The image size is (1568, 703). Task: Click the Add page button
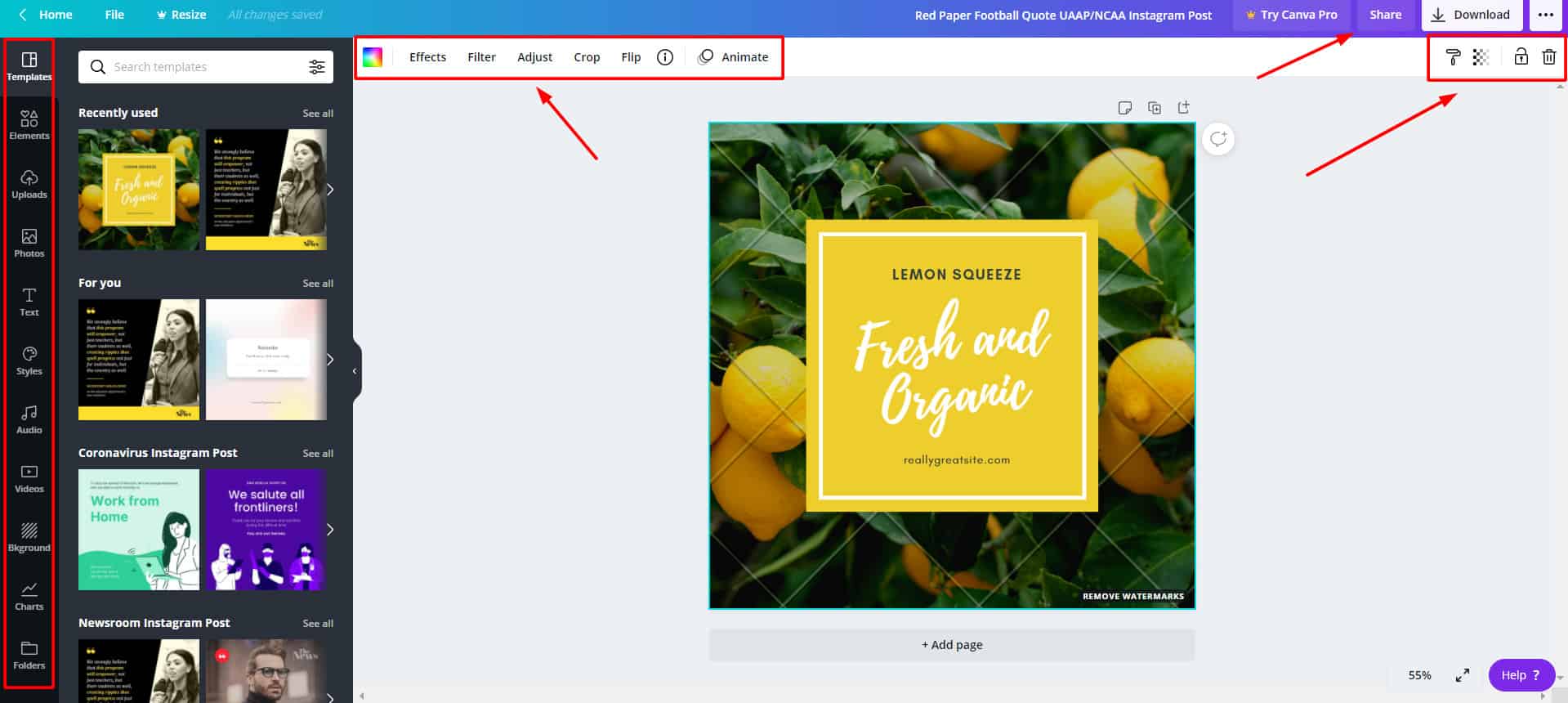tap(952, 645)
